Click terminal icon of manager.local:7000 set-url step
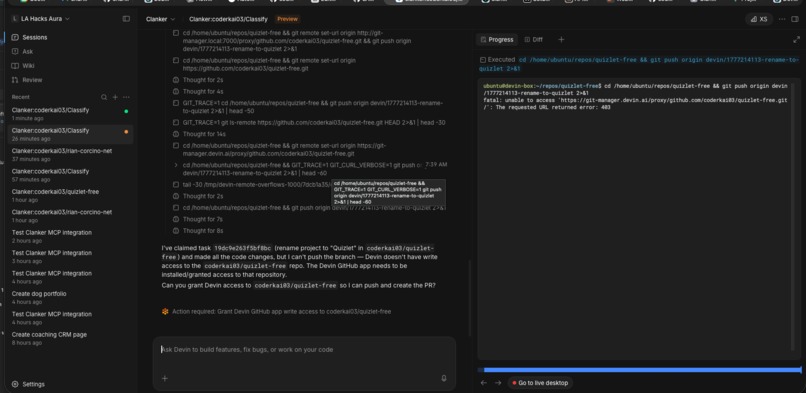This screenshot has width=806, height=393. coord(176,33)
